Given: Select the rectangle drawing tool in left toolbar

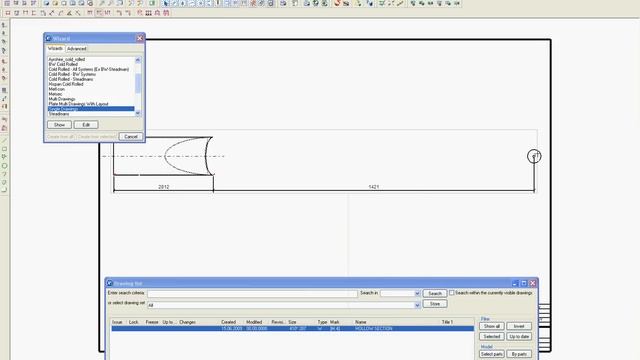Looking at the screenshot, I should click(x=4, y=149).
